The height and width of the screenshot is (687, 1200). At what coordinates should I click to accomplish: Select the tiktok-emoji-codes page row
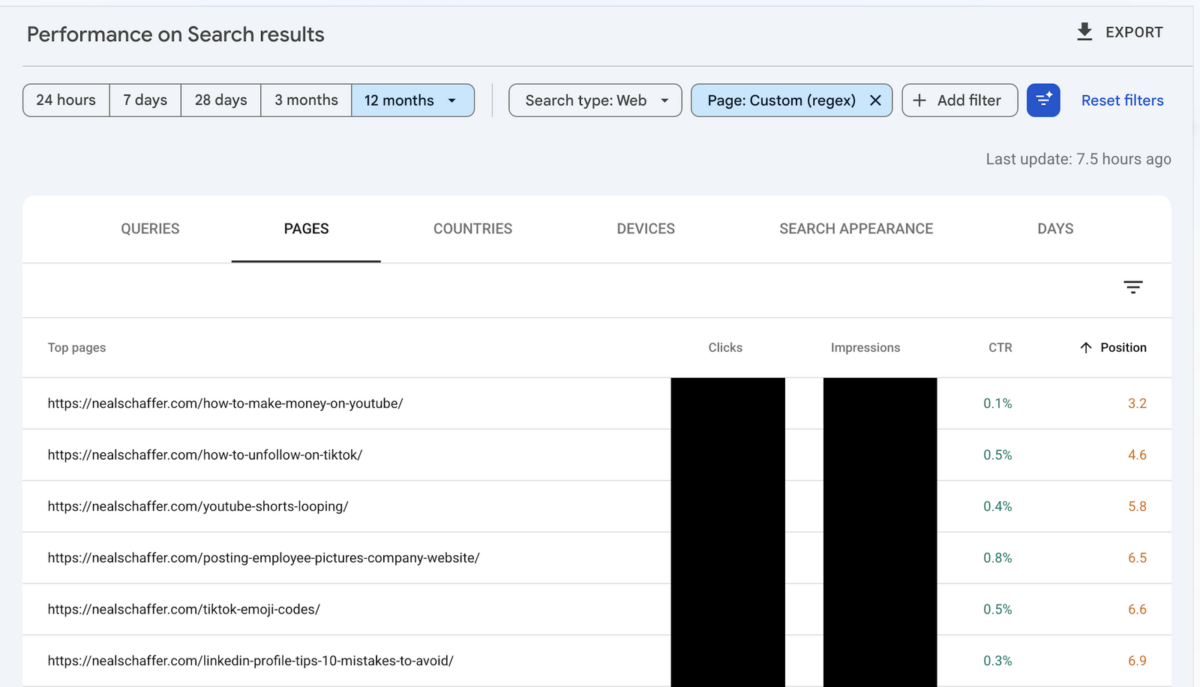pos(597,610)
